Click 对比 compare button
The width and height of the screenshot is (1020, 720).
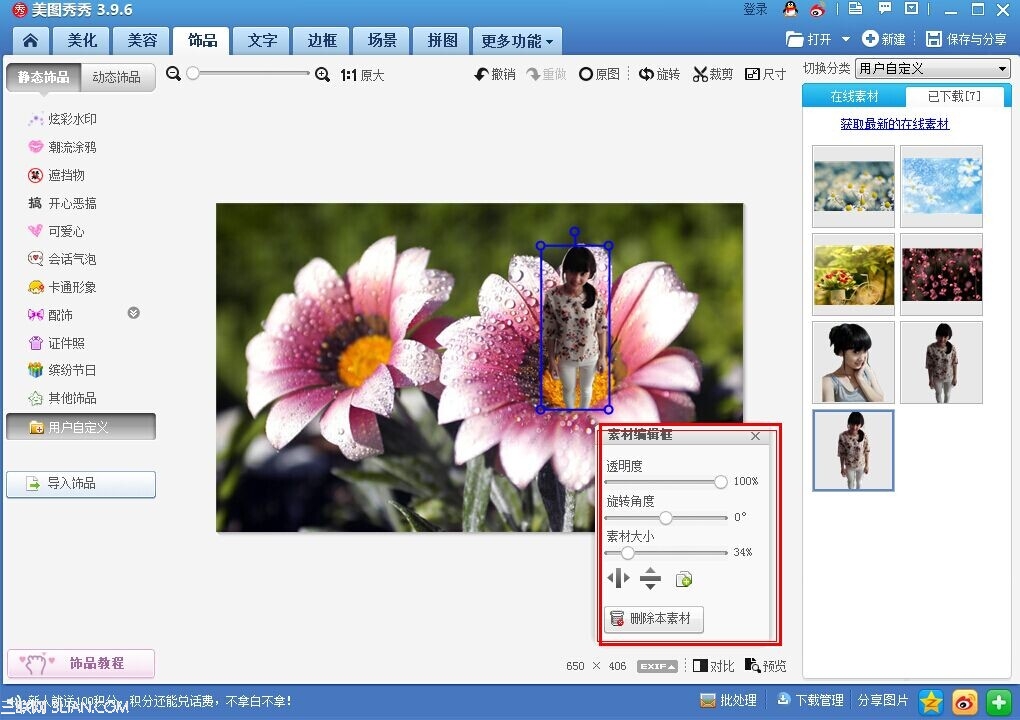click(714, 666)
